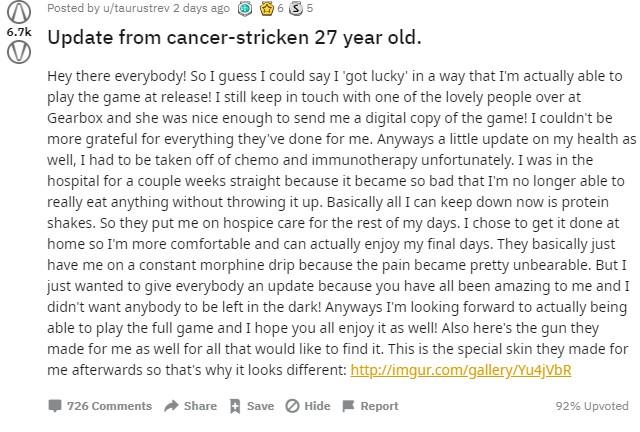
Task: Click the post title text
Action: (234, 38)
